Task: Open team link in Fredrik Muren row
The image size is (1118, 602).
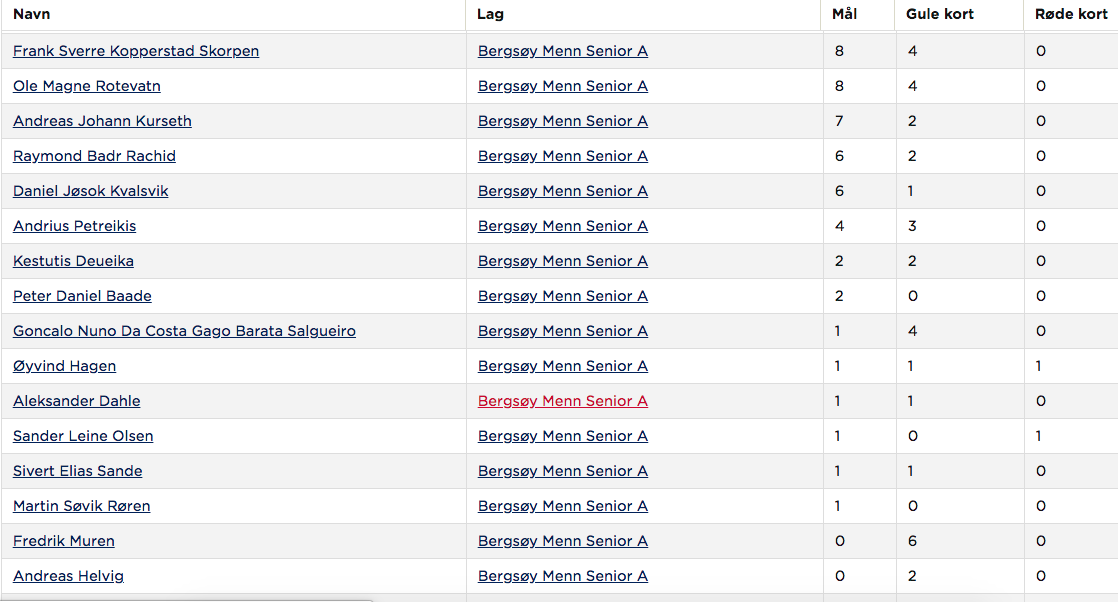Action: 563,540
